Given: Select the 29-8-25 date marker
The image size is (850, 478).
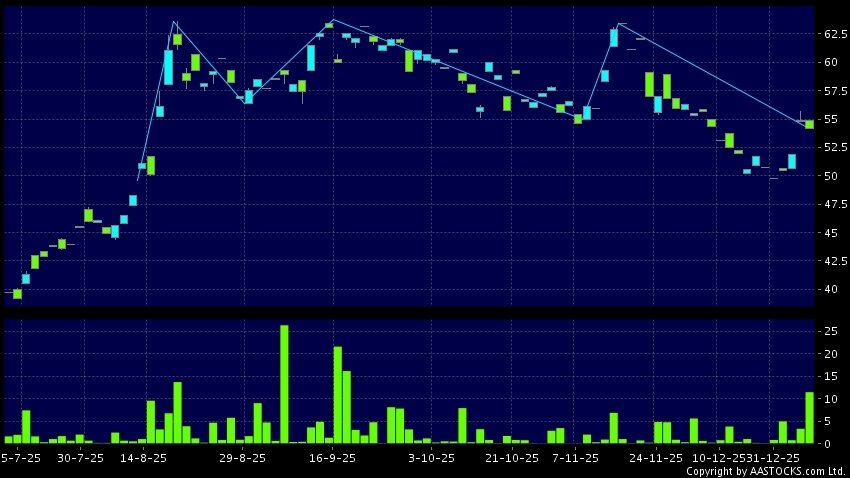Looking at the screenshot, I should tap(242, 458).
